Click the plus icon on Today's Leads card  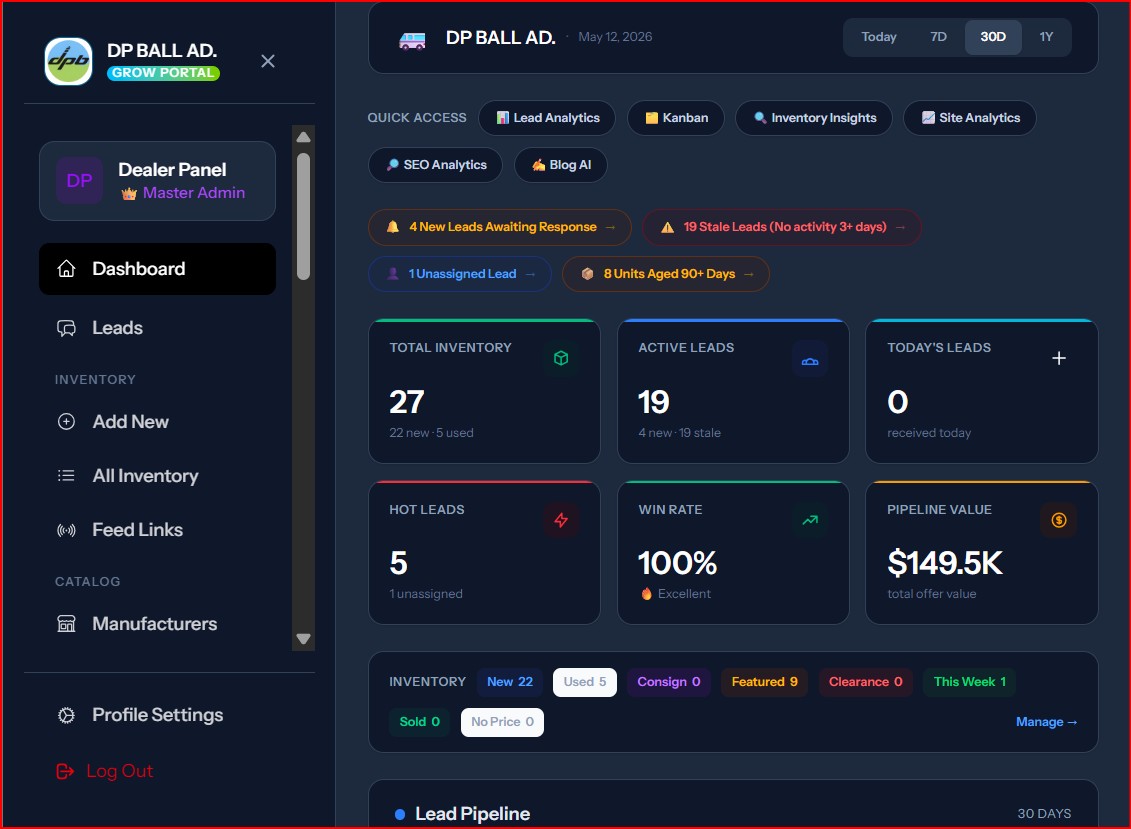pos(1059,358)
